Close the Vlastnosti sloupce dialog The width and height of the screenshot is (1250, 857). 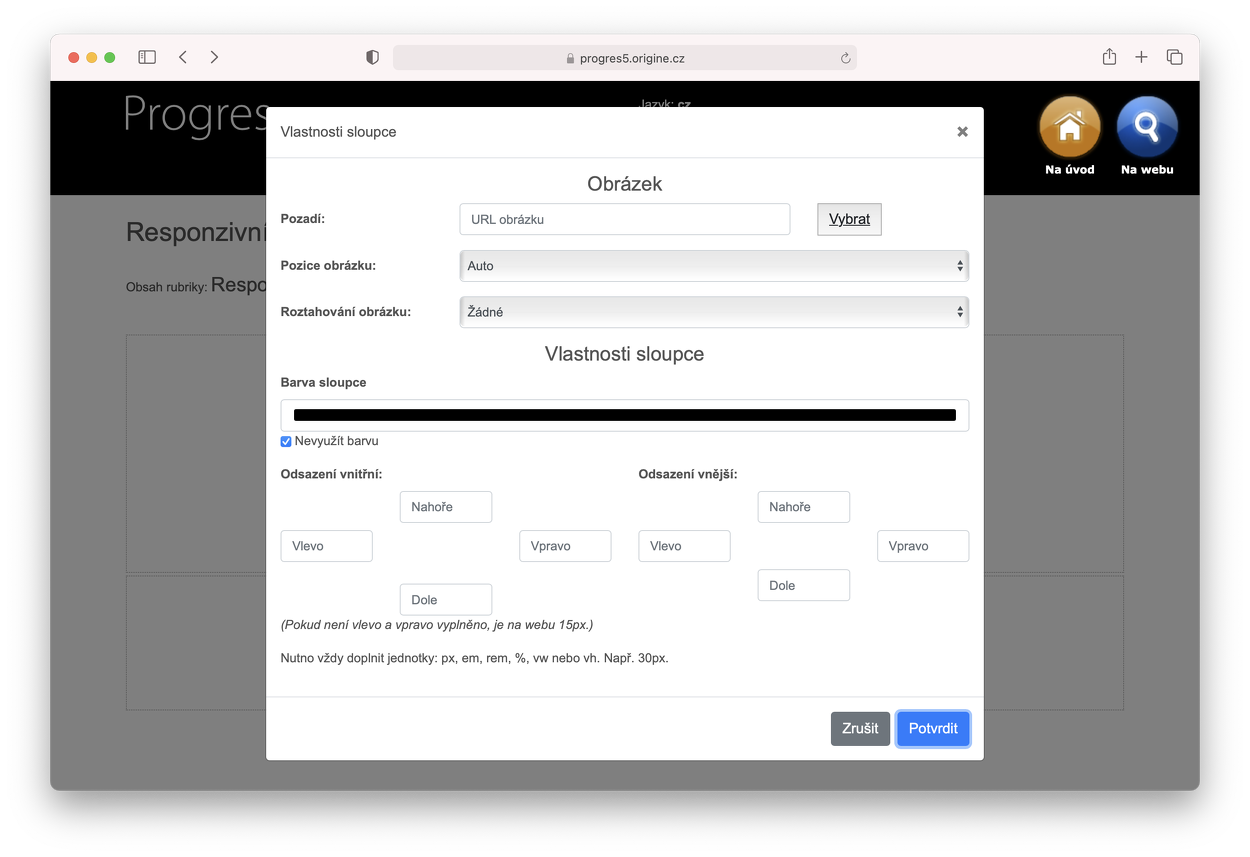pyautogui.click(x=962, y=131)
